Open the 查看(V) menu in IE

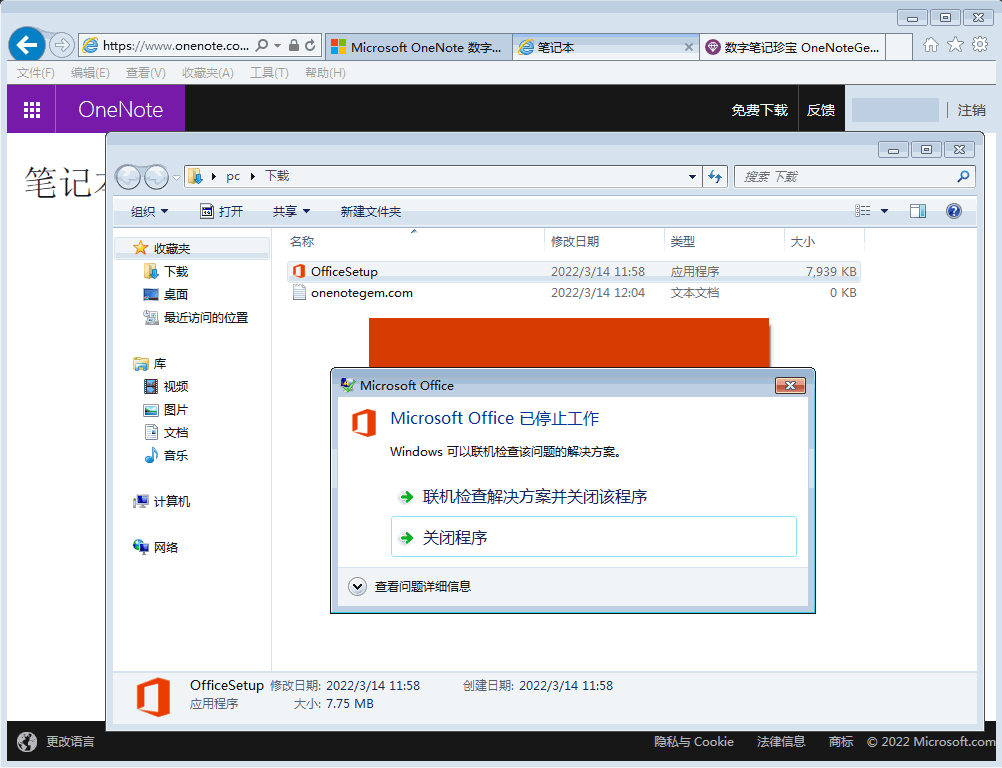pos(146,73)
